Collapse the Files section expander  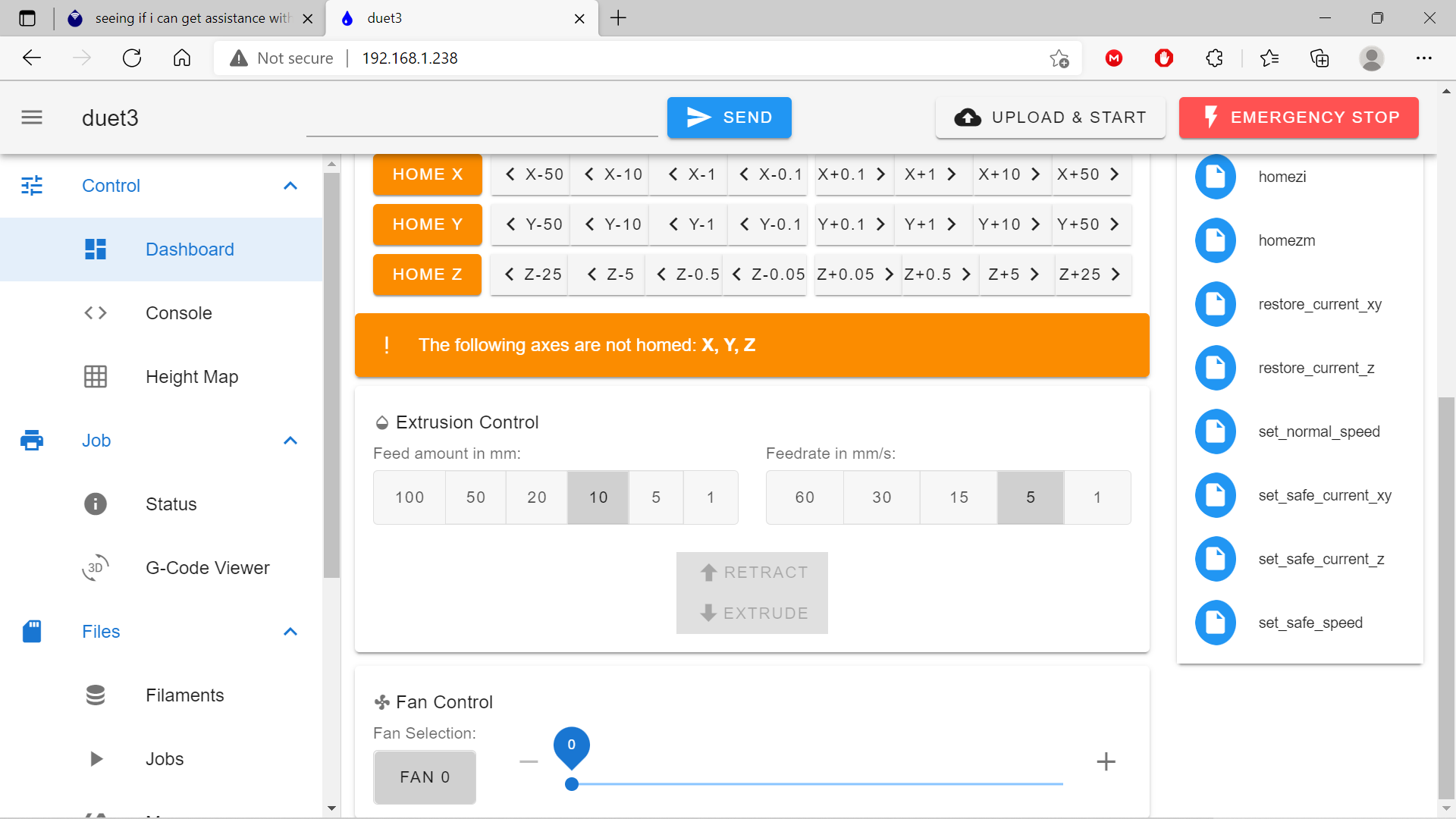[x=291, y=632]
